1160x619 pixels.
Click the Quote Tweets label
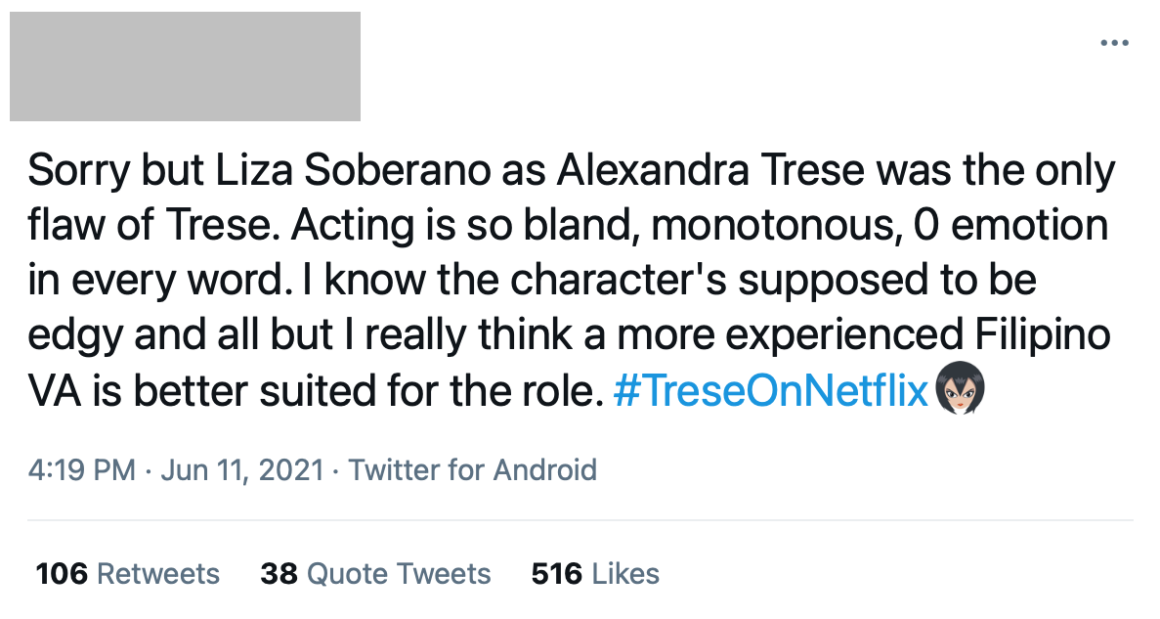pyautogui.click(x=399, y=574)
